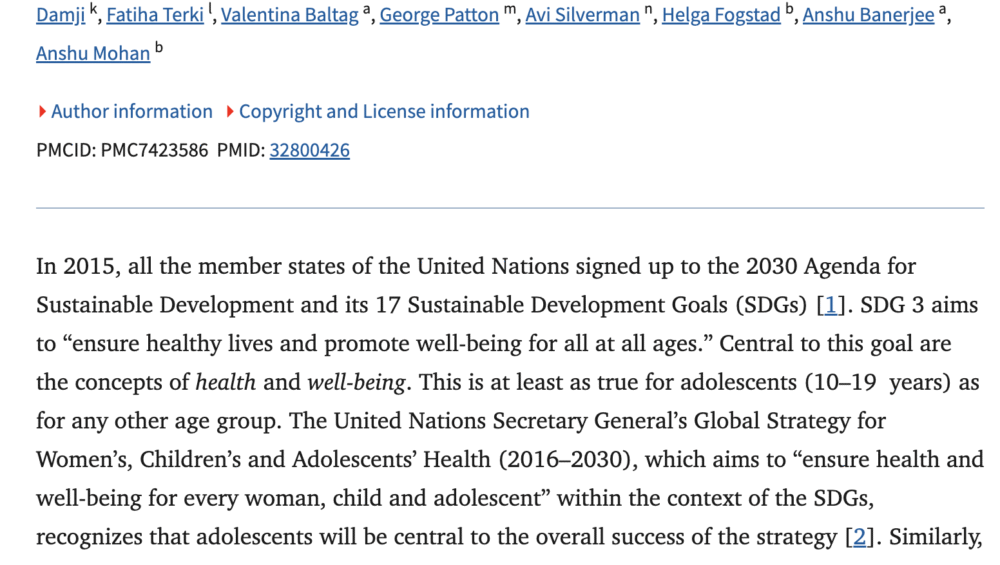1000x565 pixels.
Task: Open the Anshu Mohan author link
Action: [x=93, y=54]
